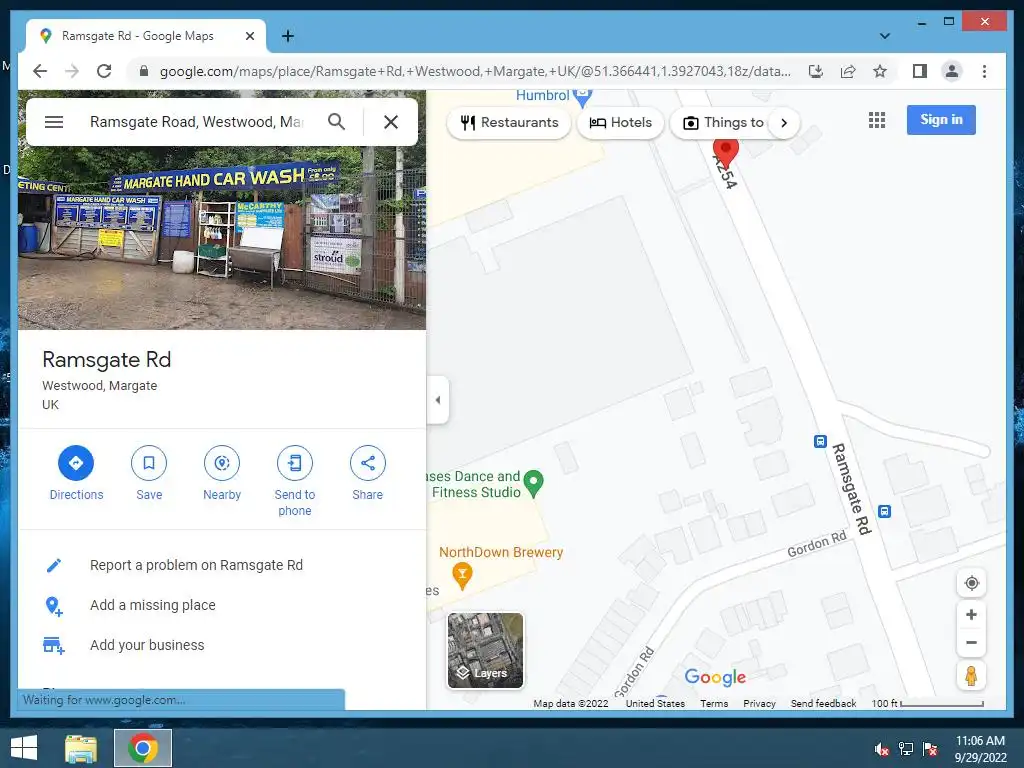Click the Street View pegman
This screenshot has height=768, width=1024.
tap(971, 676)
